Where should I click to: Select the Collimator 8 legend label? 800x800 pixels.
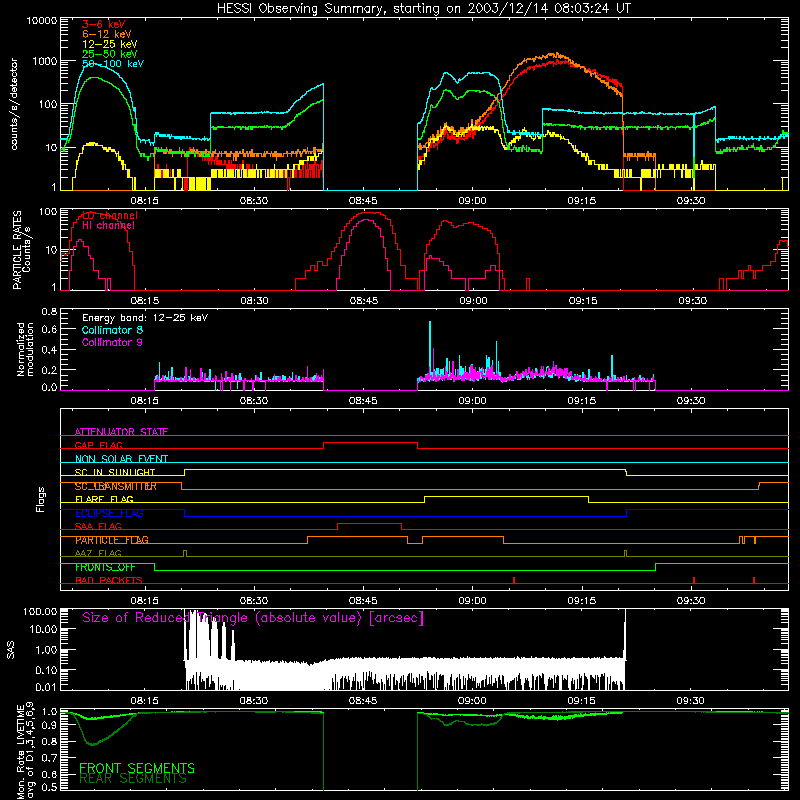click(x=112, y=330)
